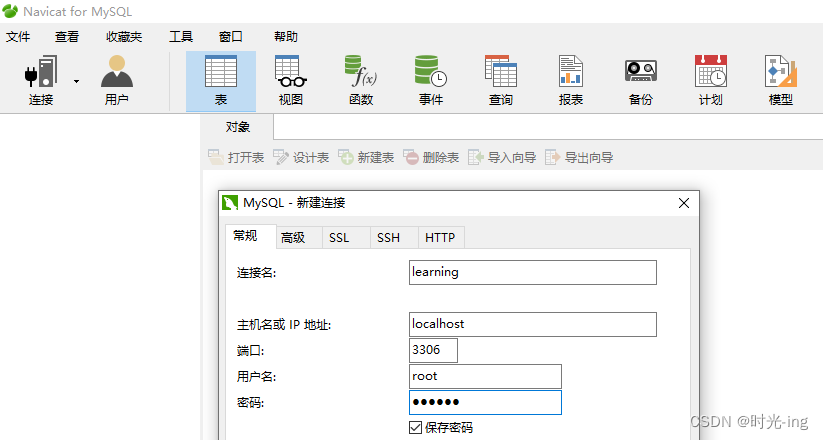Screen dimensions: 823x440
Task: Open the 收藏夹 menu
Action: point(124,37)
